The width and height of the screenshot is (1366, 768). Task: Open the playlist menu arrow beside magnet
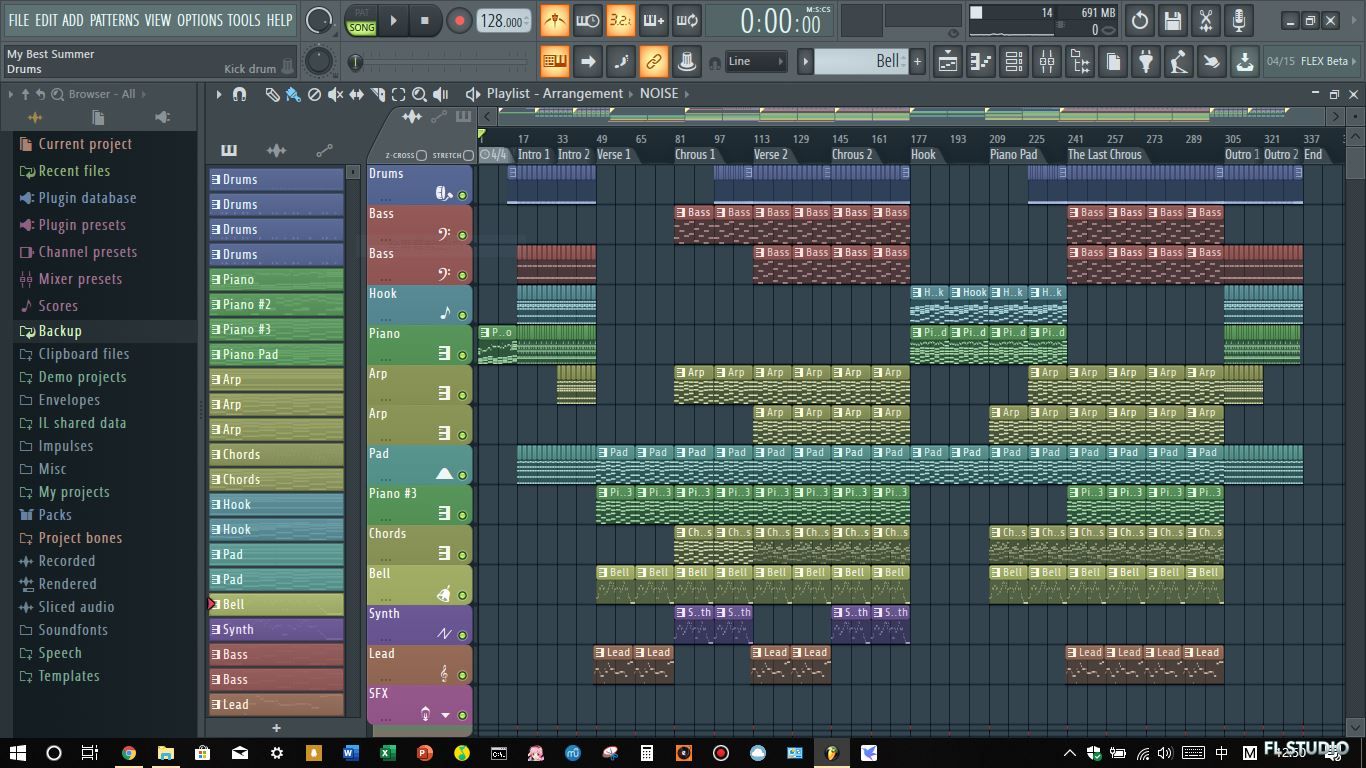pos(218,94)
